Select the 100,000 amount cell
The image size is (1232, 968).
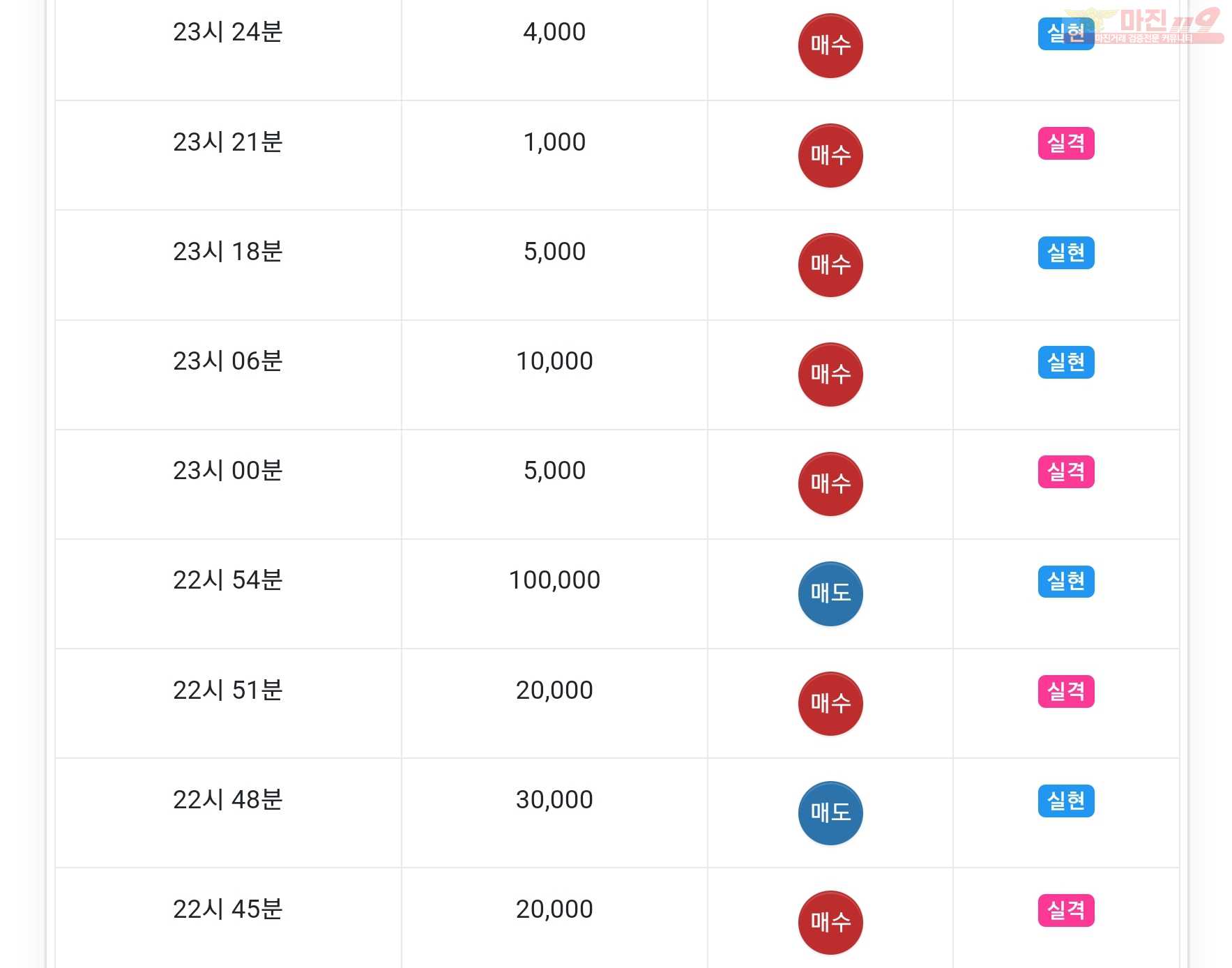tap(554, 593)
